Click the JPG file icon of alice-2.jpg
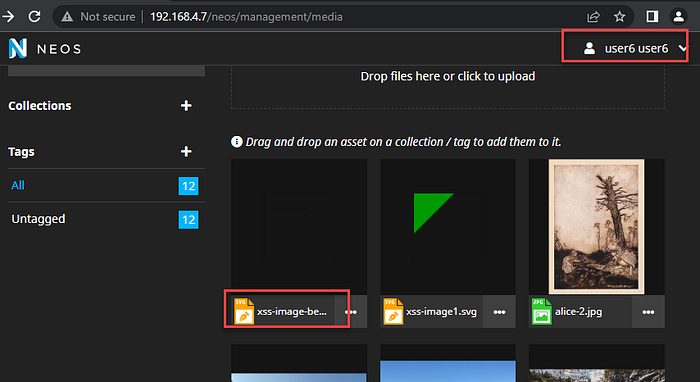This screenshot has width=700, height=382. (542, 311)
